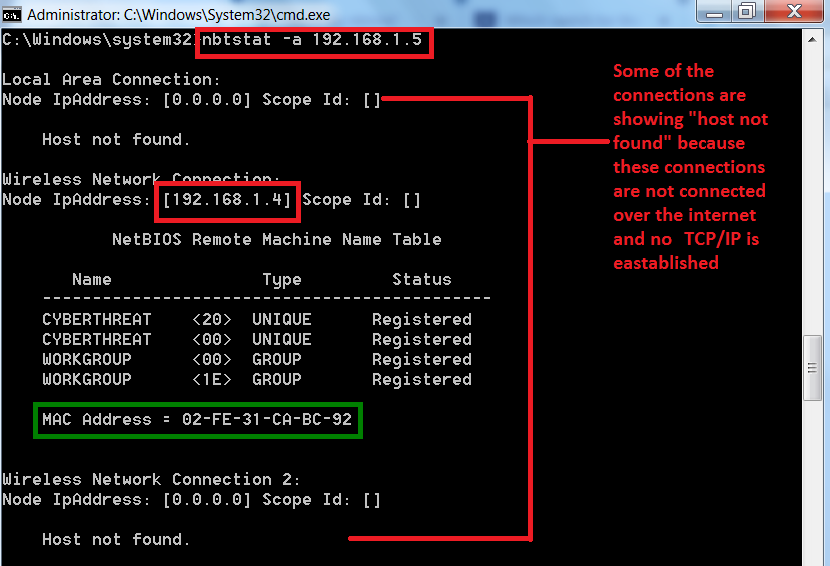
Task: Click the Wireless Network Connection 2 heading
Action: [x=151, y=480]
